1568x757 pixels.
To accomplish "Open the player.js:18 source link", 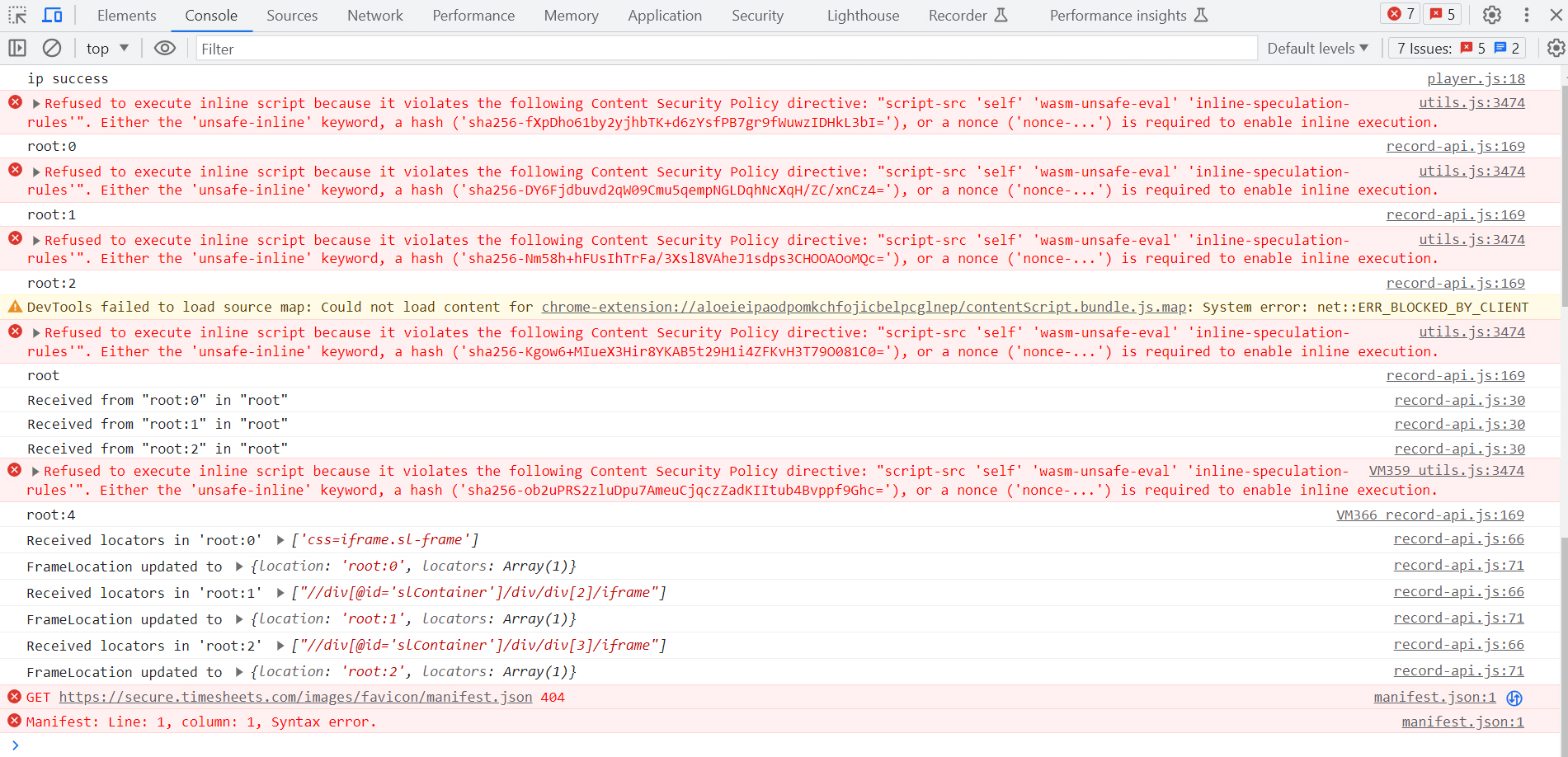I will (1476, 78).
